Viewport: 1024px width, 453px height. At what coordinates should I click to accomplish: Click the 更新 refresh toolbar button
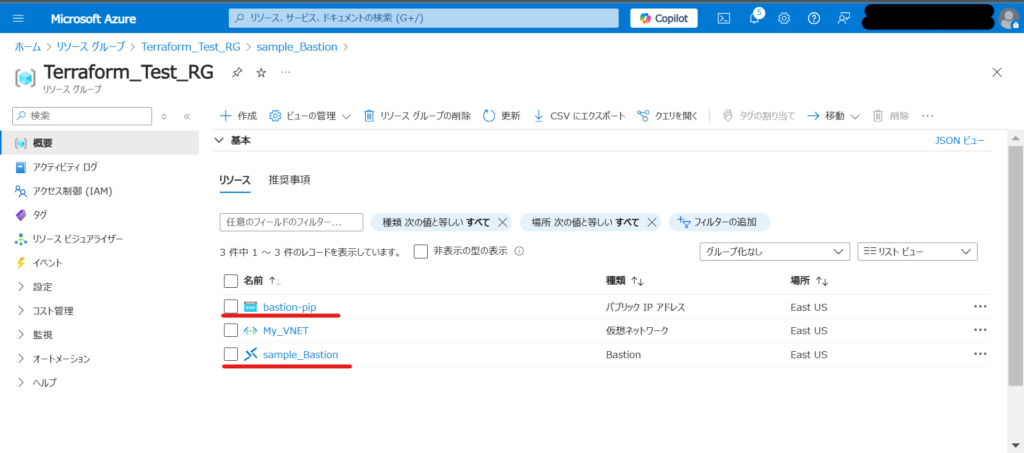501,116
